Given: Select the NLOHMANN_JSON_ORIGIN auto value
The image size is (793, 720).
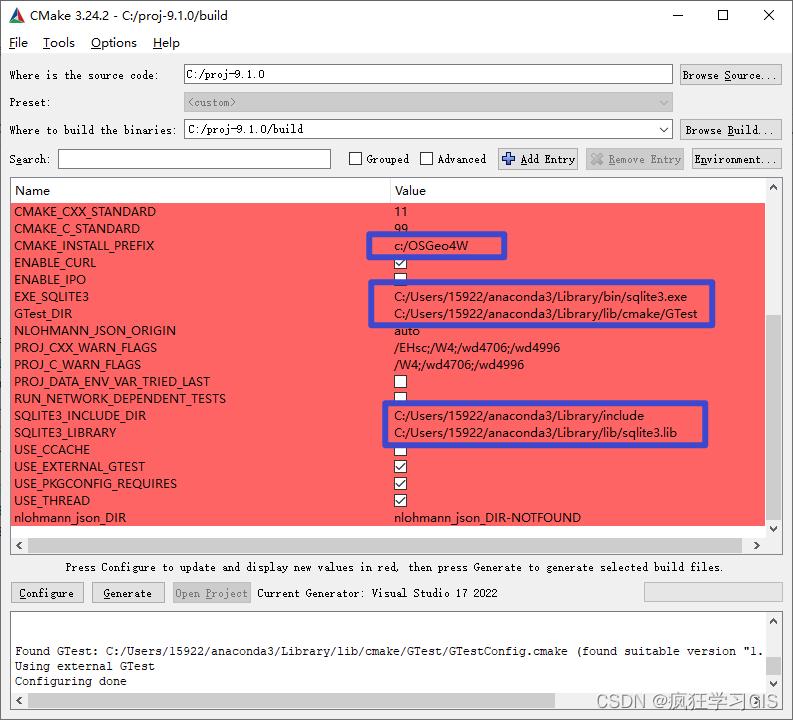Looking at the screenshot, I should pos(407,331).
